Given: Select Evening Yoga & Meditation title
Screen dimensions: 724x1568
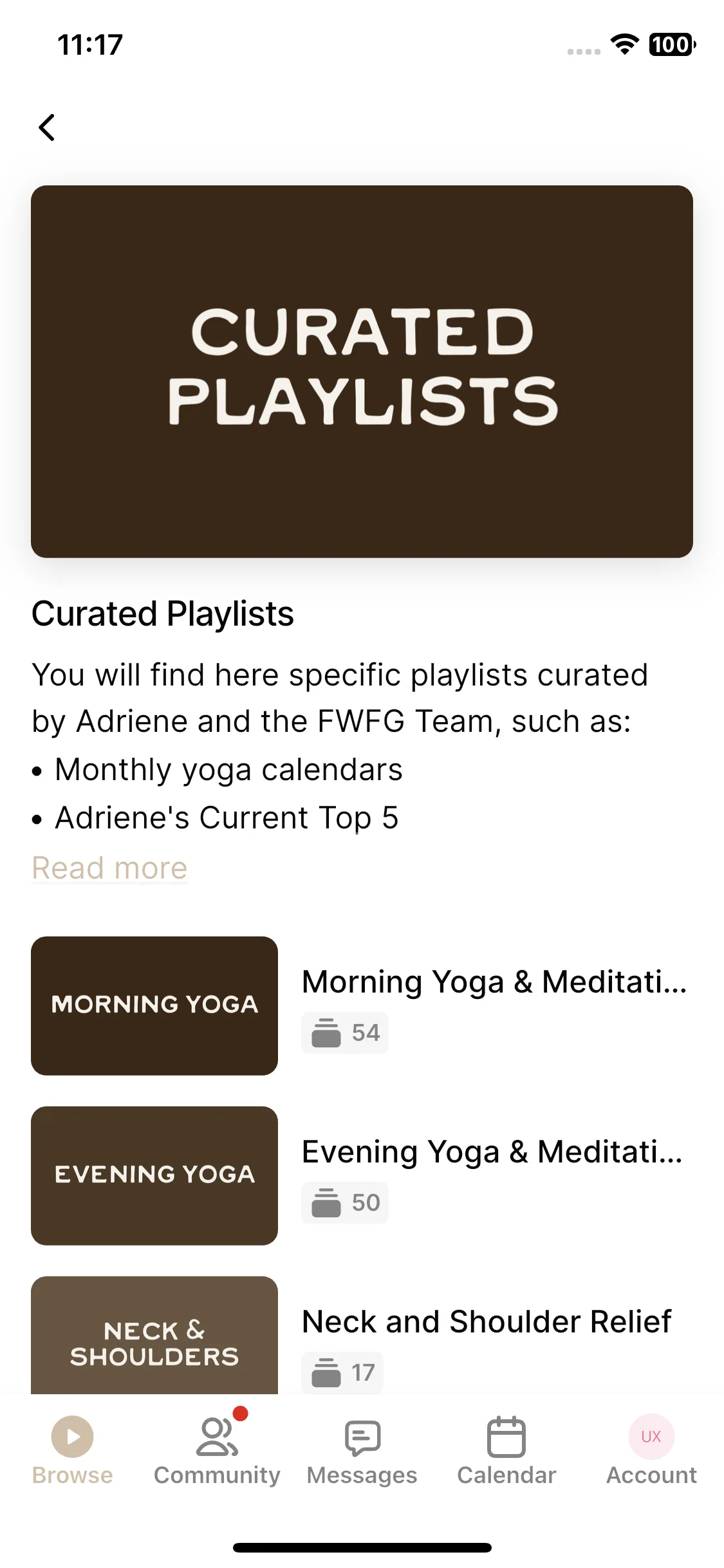Looking at the screenshot, I should point(492,1152).
